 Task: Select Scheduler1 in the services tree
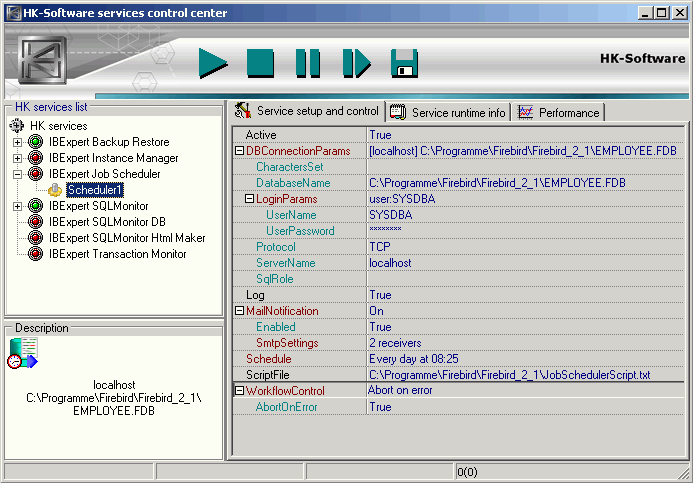95,190
